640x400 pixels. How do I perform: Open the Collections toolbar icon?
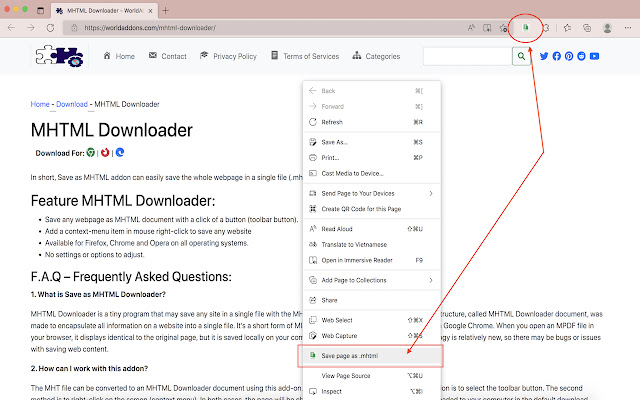[587, 28]
